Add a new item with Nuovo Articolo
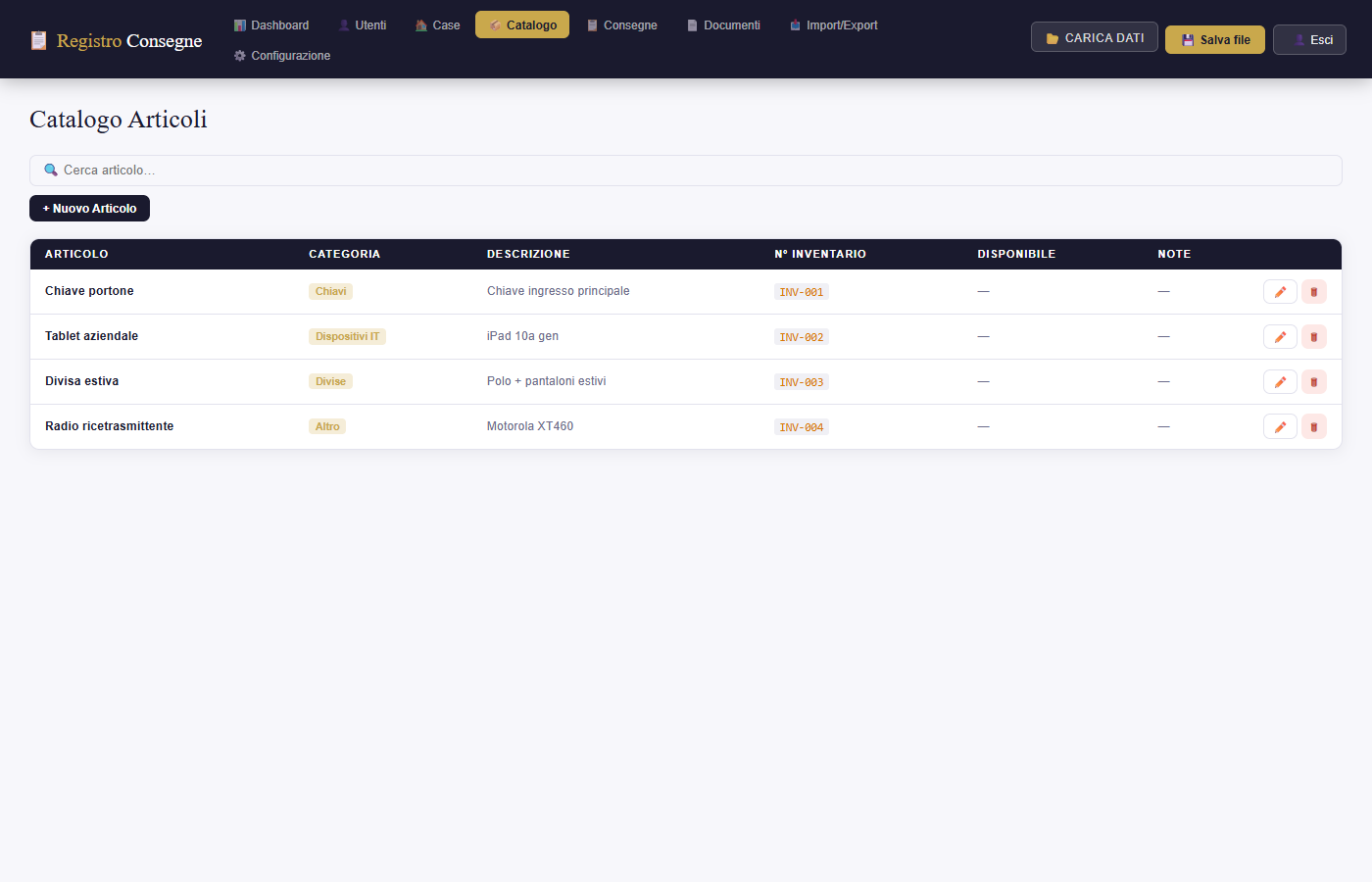The image size is (1372, 882). 90,209
